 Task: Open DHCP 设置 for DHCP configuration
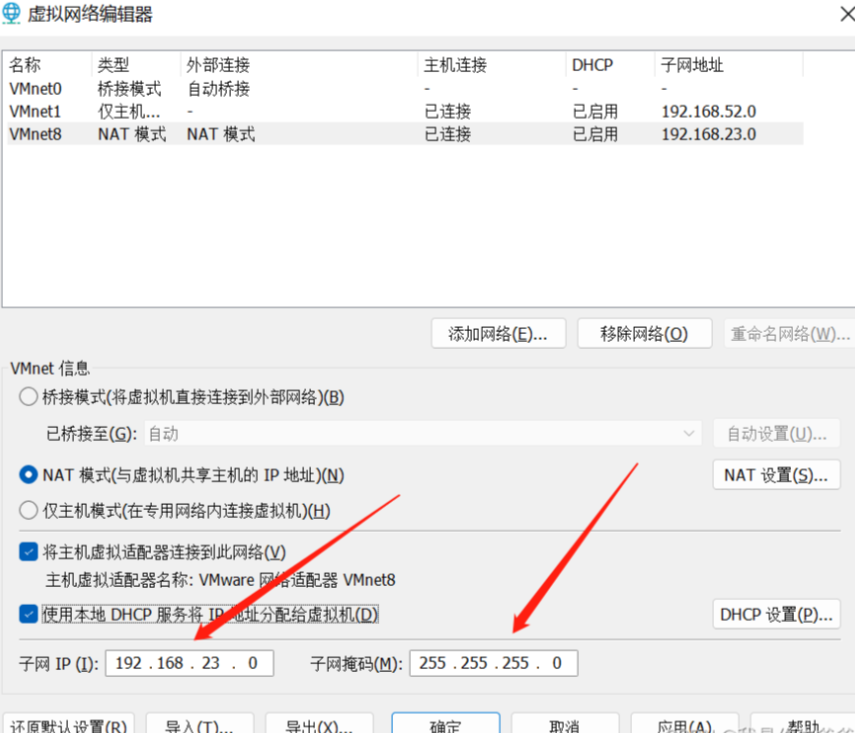(776, 614)
